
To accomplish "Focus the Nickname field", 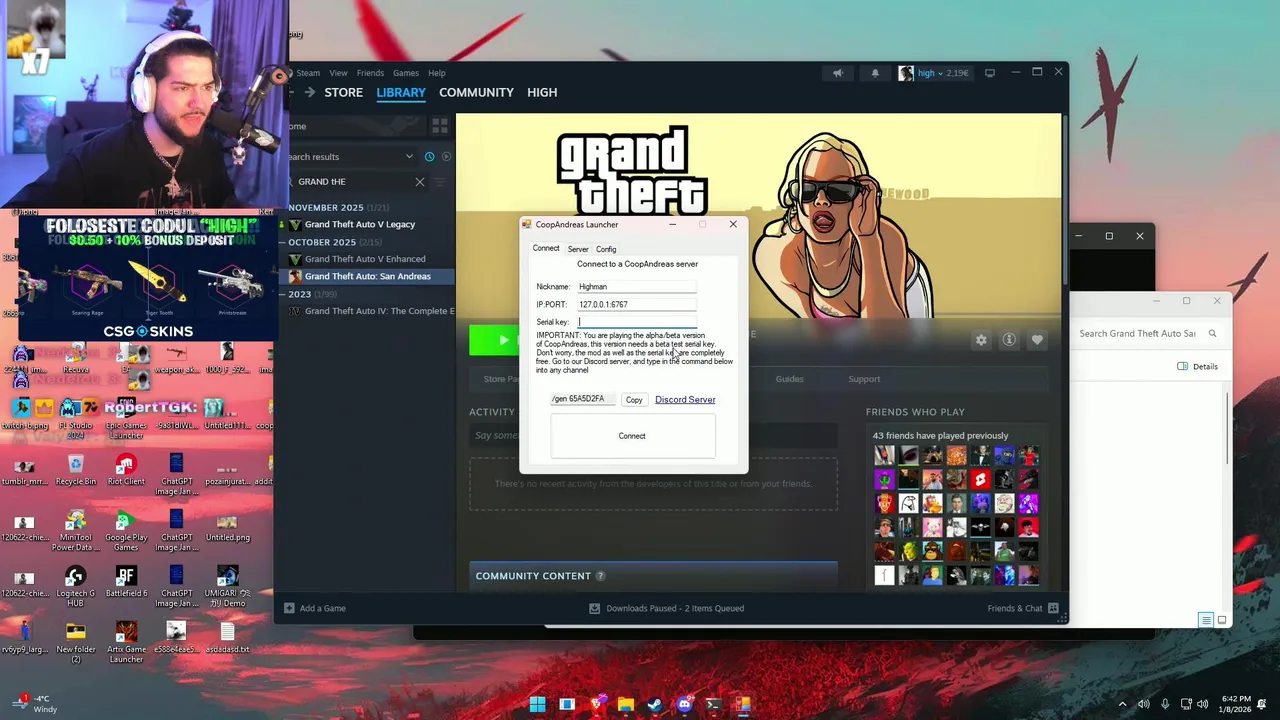I will pos(636,287).
